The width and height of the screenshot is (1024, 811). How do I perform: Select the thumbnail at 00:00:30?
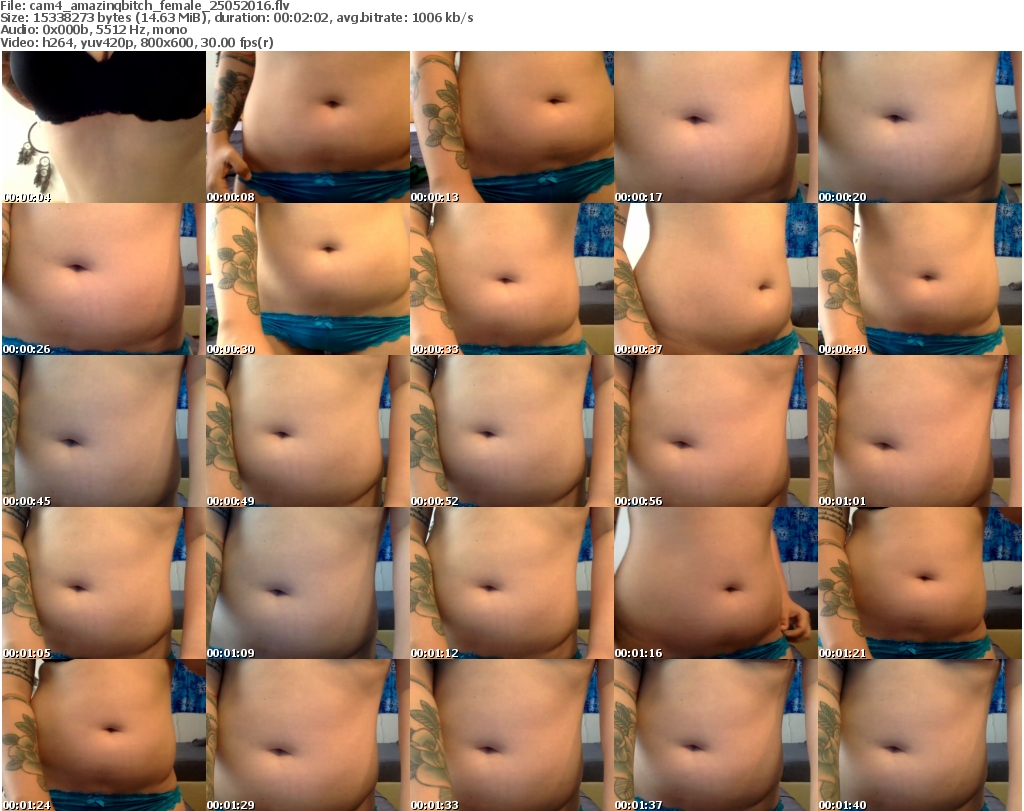(308, 279)
